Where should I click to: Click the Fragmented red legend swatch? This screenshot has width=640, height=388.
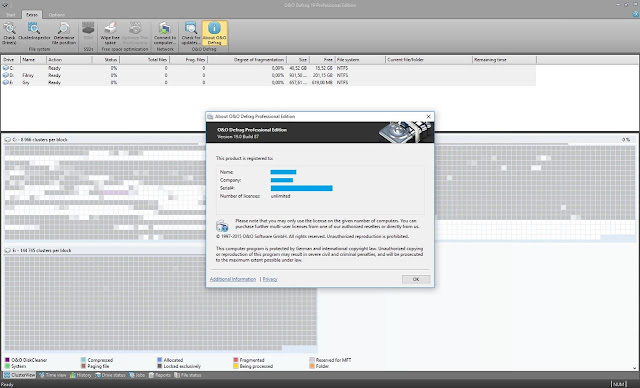click(x=236, y=360)
